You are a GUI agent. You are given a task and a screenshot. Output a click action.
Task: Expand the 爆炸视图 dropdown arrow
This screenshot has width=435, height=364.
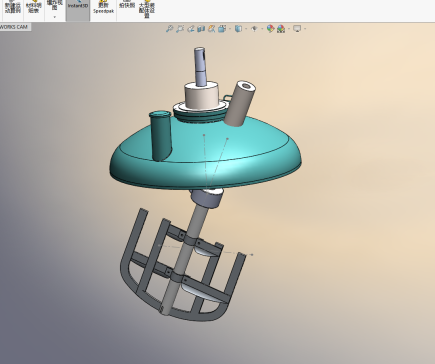pyautogui.click(x=55, y=17)
